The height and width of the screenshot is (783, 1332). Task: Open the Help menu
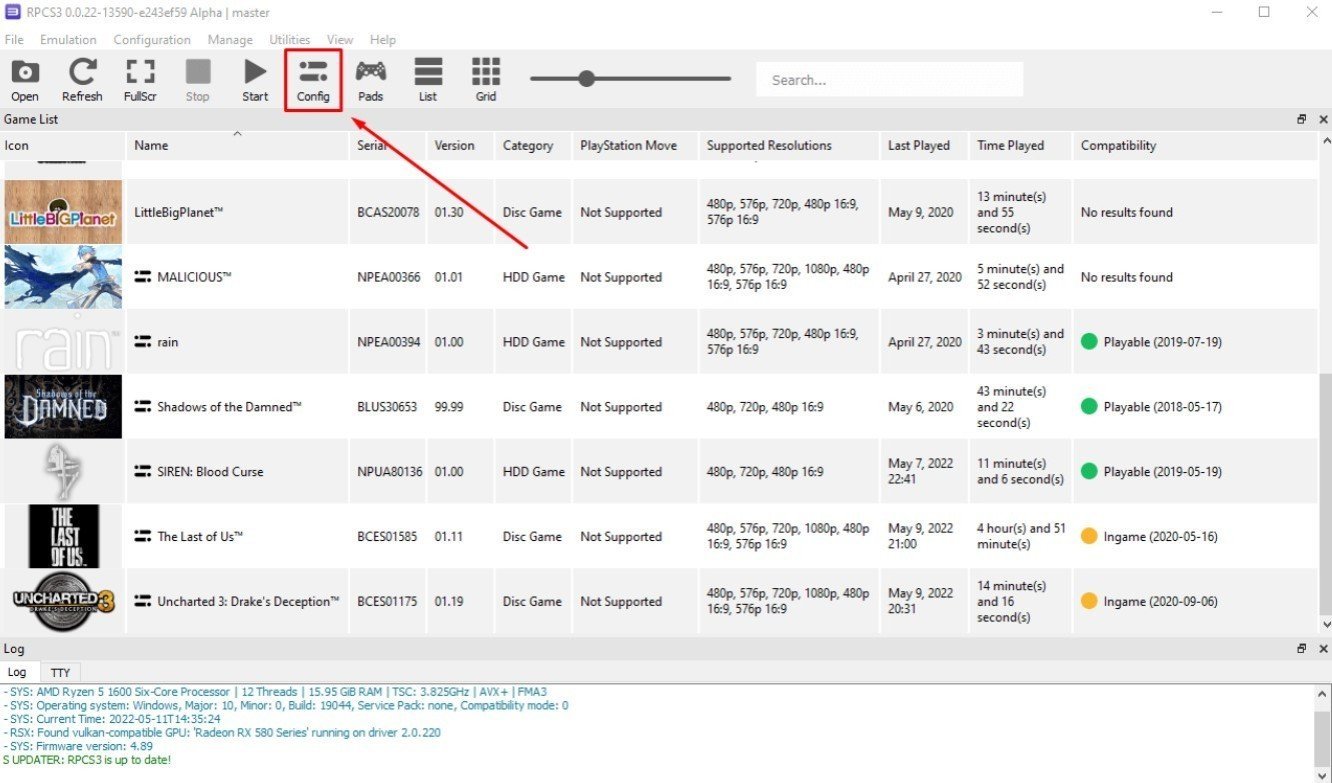pos(383,40)
